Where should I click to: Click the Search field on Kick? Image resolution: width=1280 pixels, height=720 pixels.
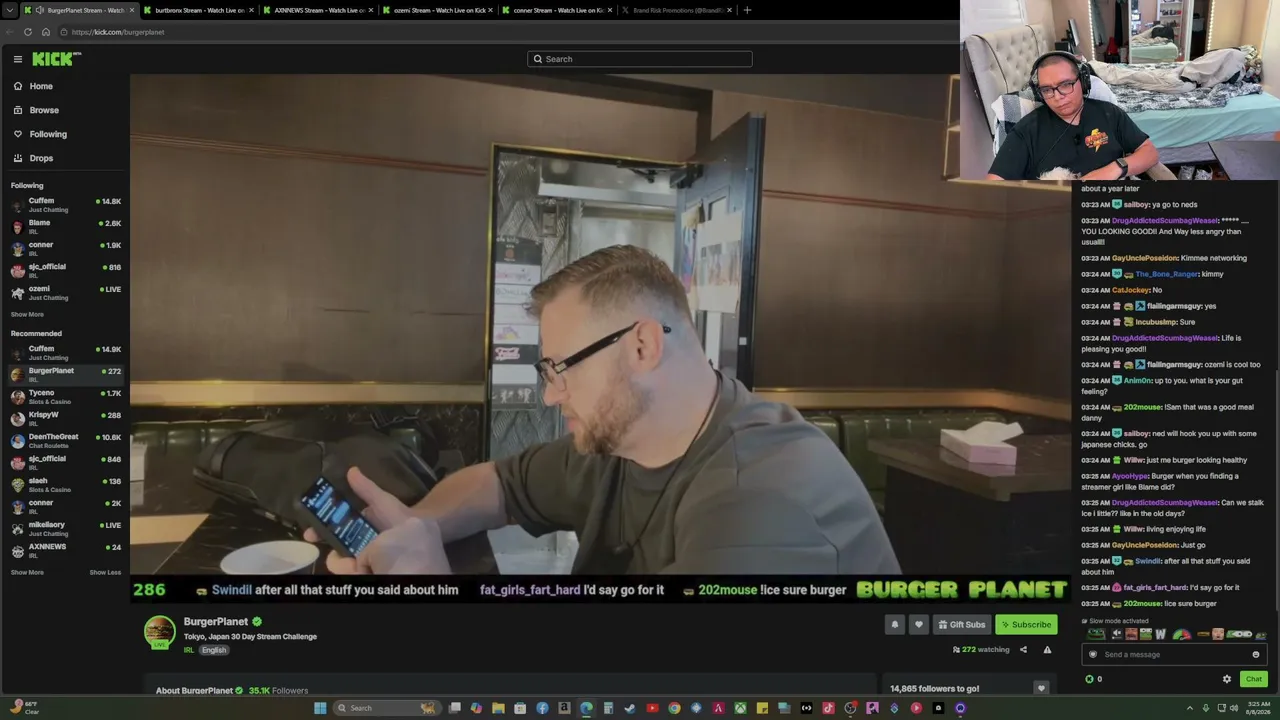coord(640,59)
